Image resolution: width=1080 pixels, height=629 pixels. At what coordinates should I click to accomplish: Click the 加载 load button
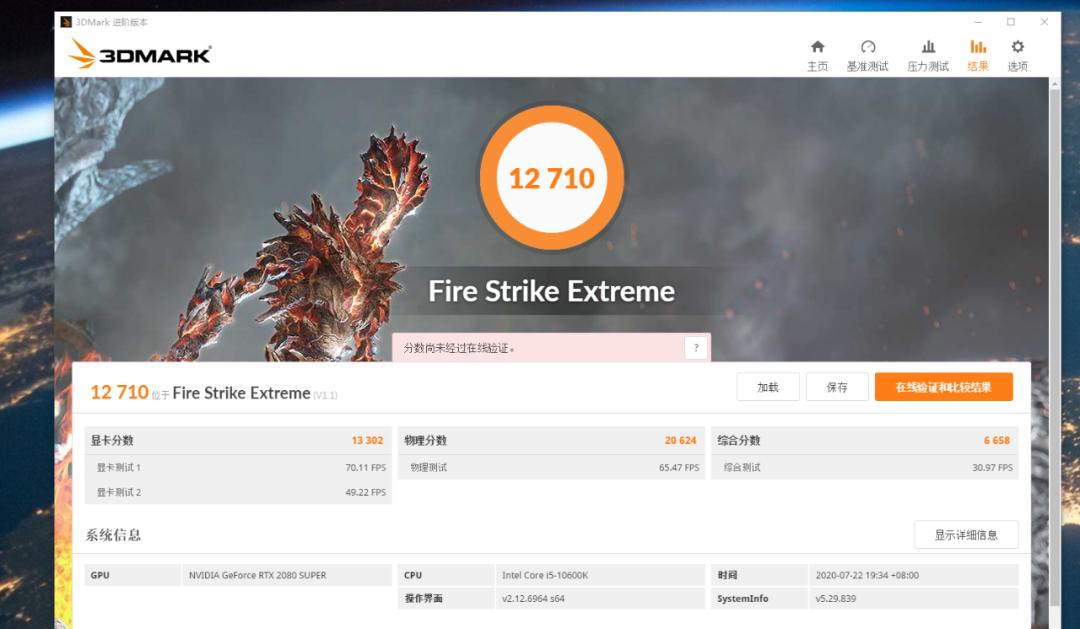(x=767, y=387)
